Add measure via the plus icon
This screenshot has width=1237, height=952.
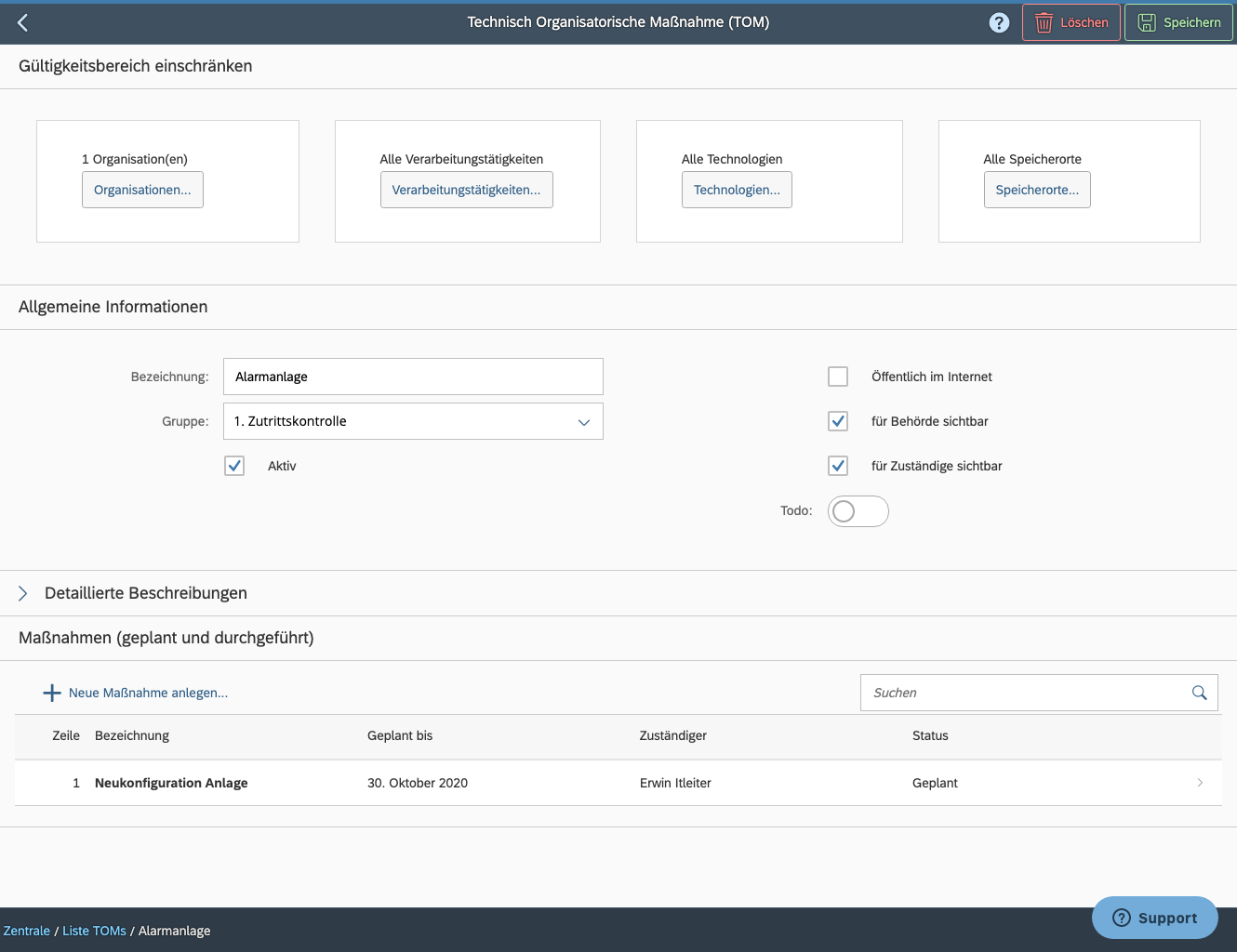[52, 692]
